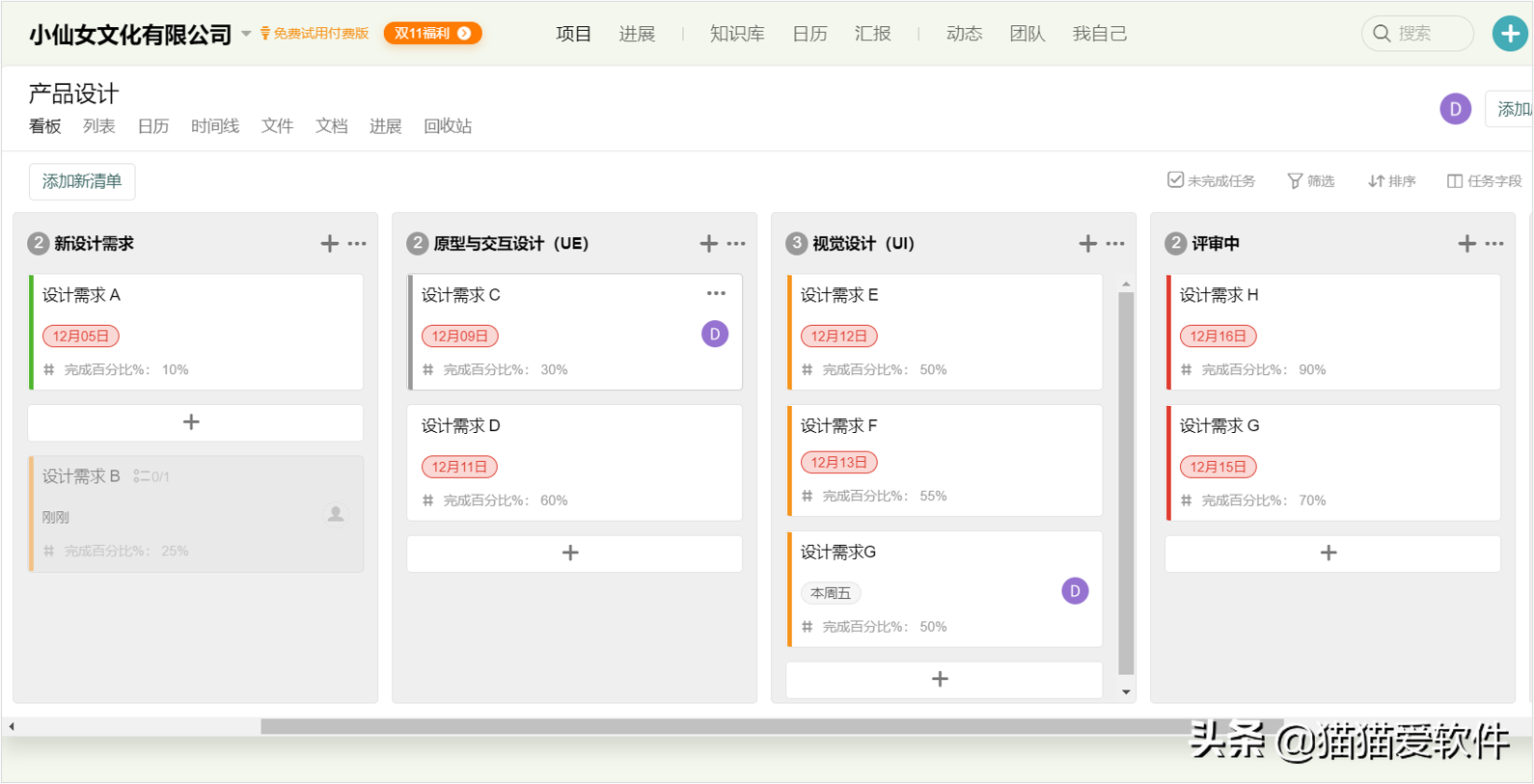
Task: Click the 产品设计 project title
Action: [73, 94]
